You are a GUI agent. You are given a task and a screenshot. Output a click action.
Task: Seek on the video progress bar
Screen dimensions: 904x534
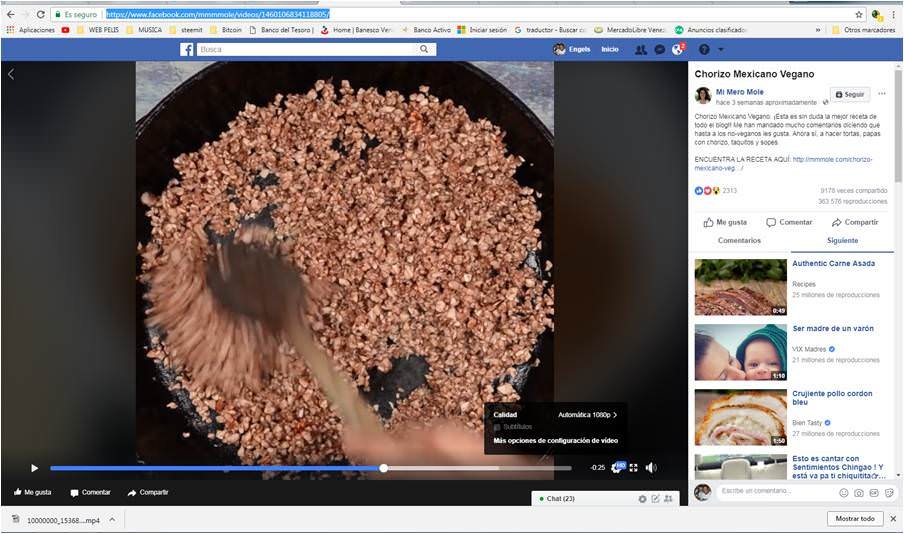click(x=311, y=468)
